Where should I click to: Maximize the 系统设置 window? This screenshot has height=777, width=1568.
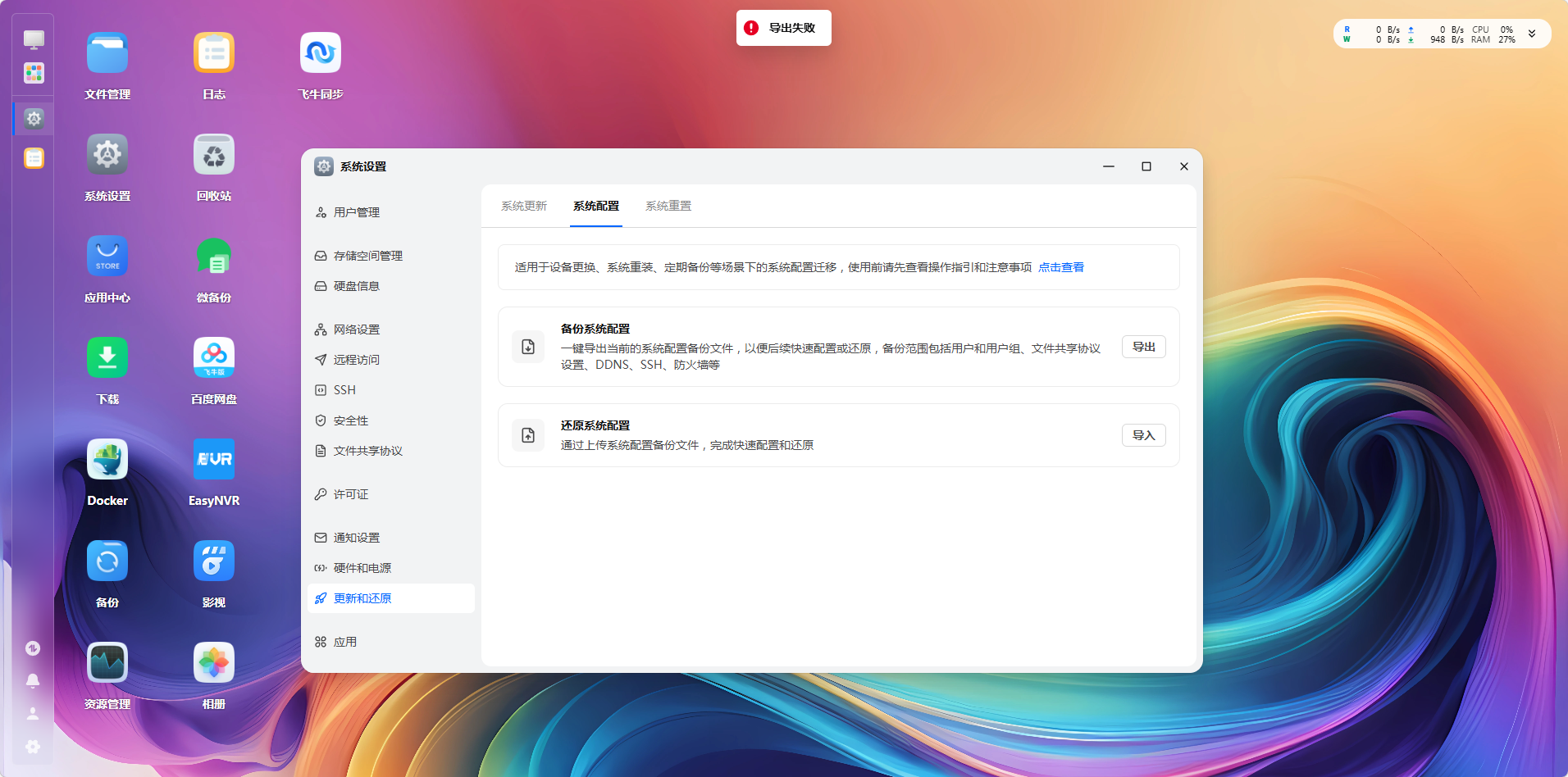pyautogui.click(x=1146, y=166)
